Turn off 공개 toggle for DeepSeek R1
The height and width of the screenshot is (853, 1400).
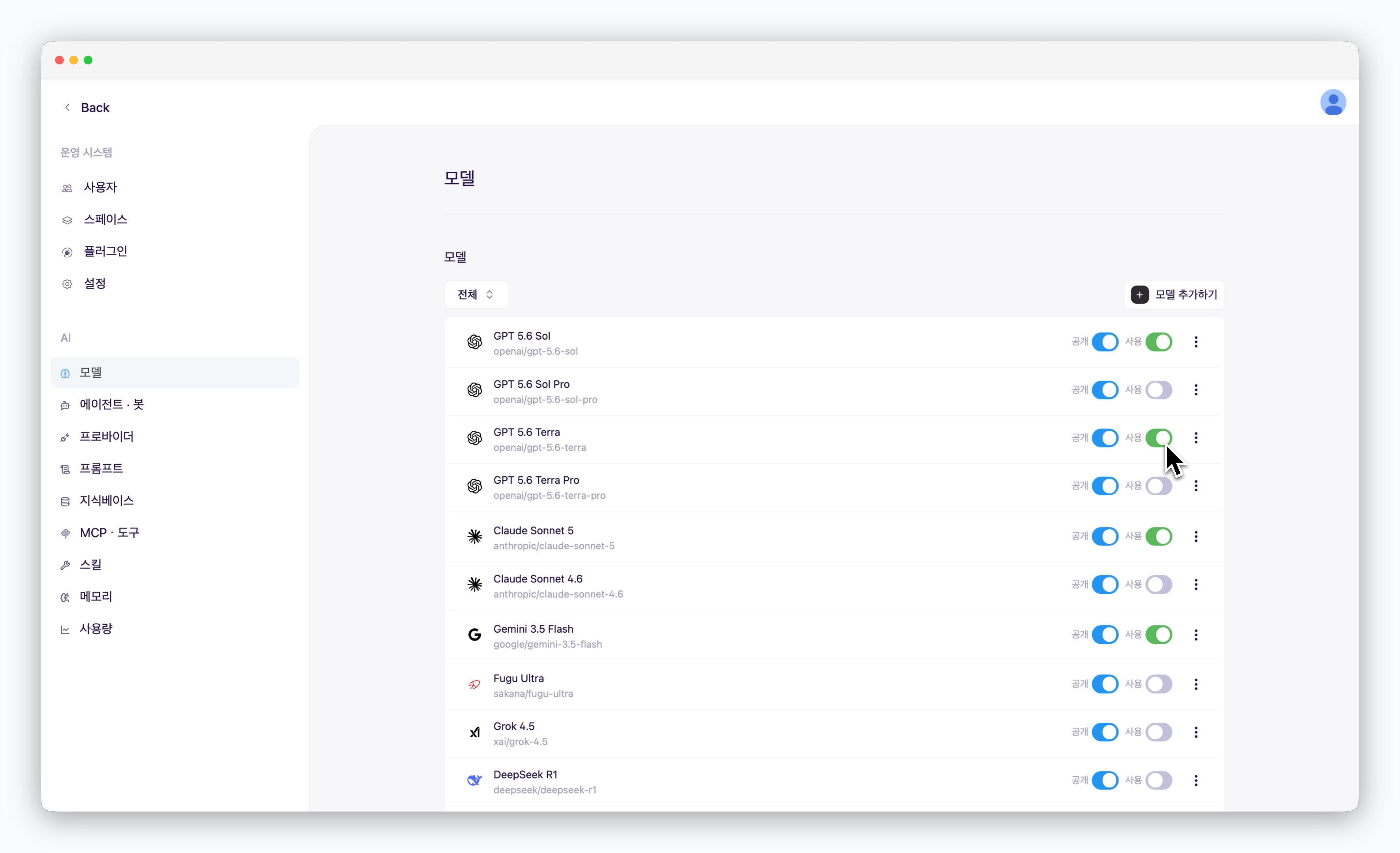coord(1105,781)
